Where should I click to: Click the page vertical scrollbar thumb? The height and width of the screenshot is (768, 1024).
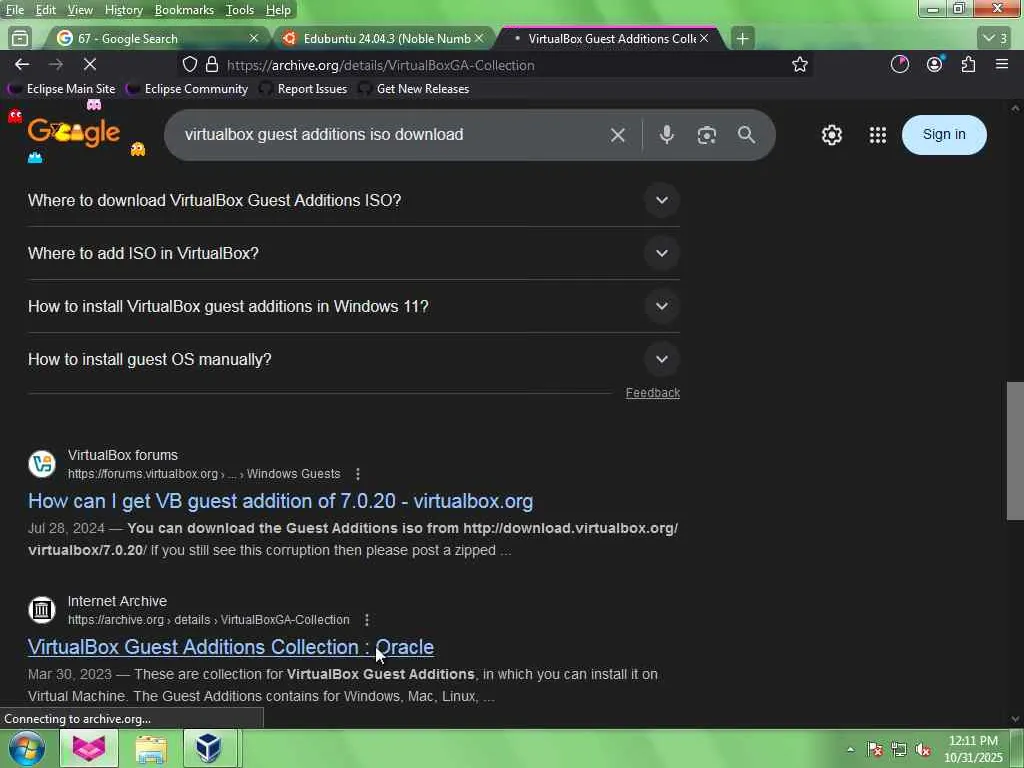1014,451
